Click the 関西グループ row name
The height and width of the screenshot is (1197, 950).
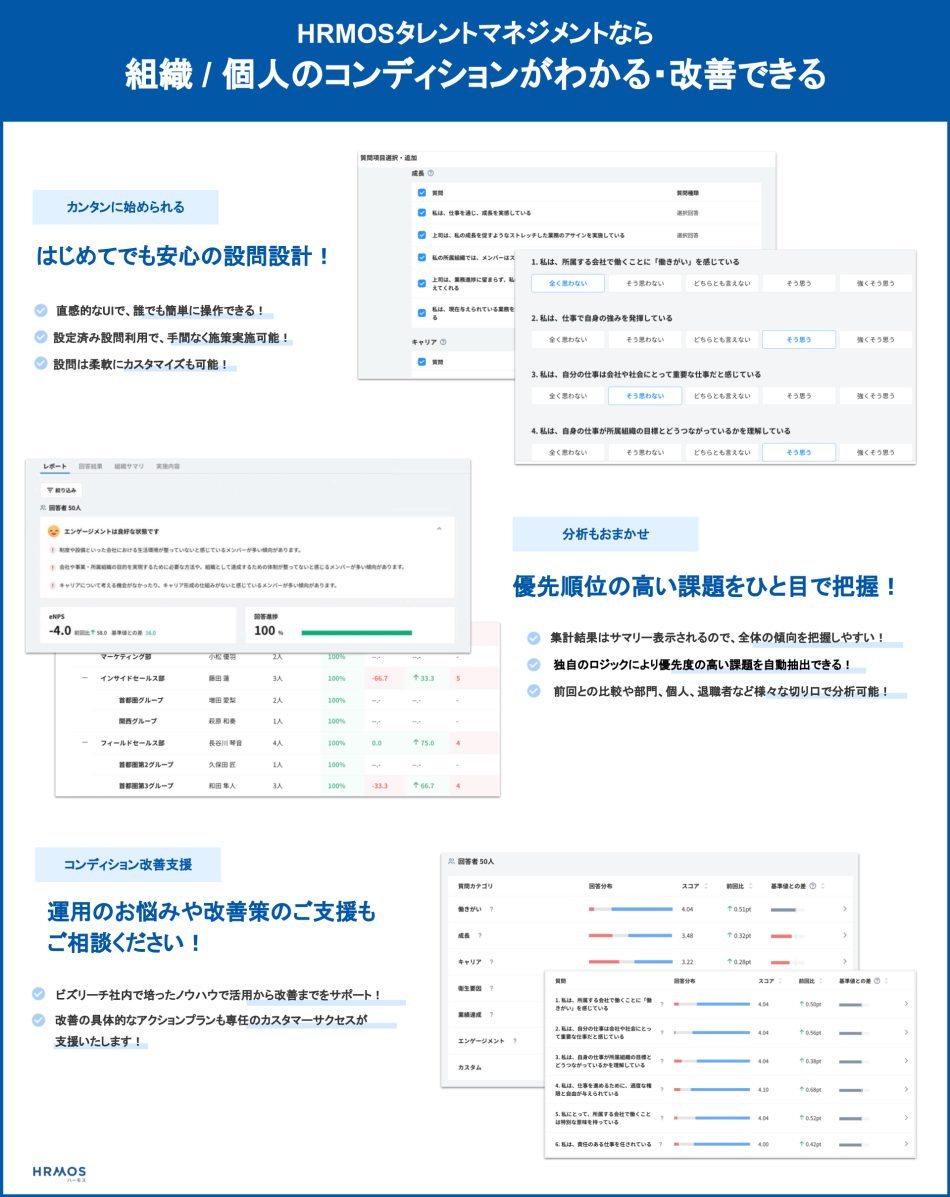coord(137,721)
